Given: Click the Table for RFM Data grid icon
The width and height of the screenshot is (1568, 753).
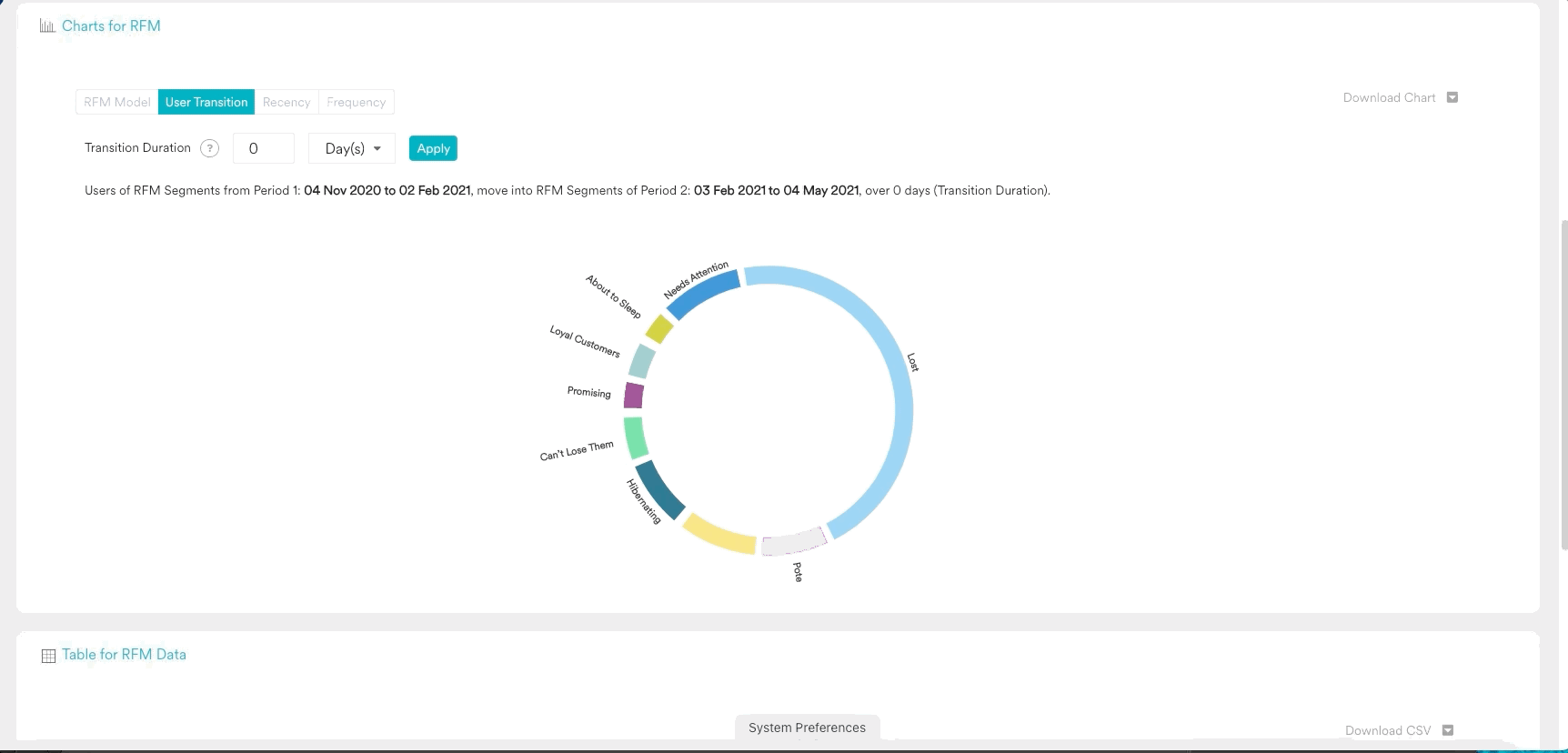Looking at the screenshot, I should point(48,656).
